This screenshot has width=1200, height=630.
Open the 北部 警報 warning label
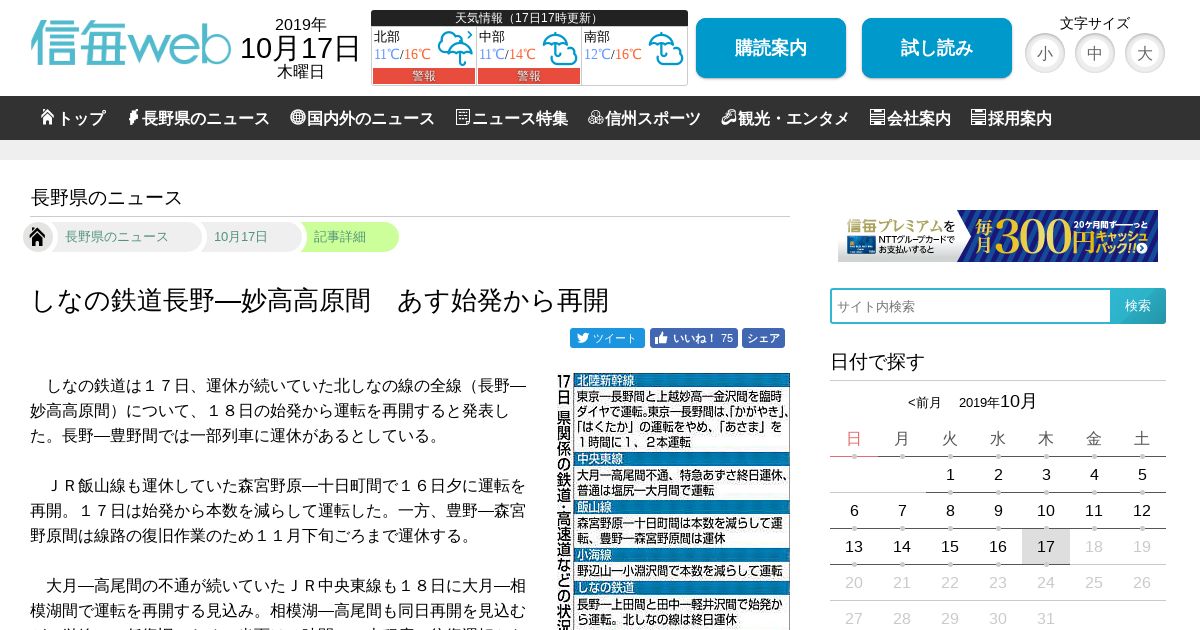pos(424,76)
